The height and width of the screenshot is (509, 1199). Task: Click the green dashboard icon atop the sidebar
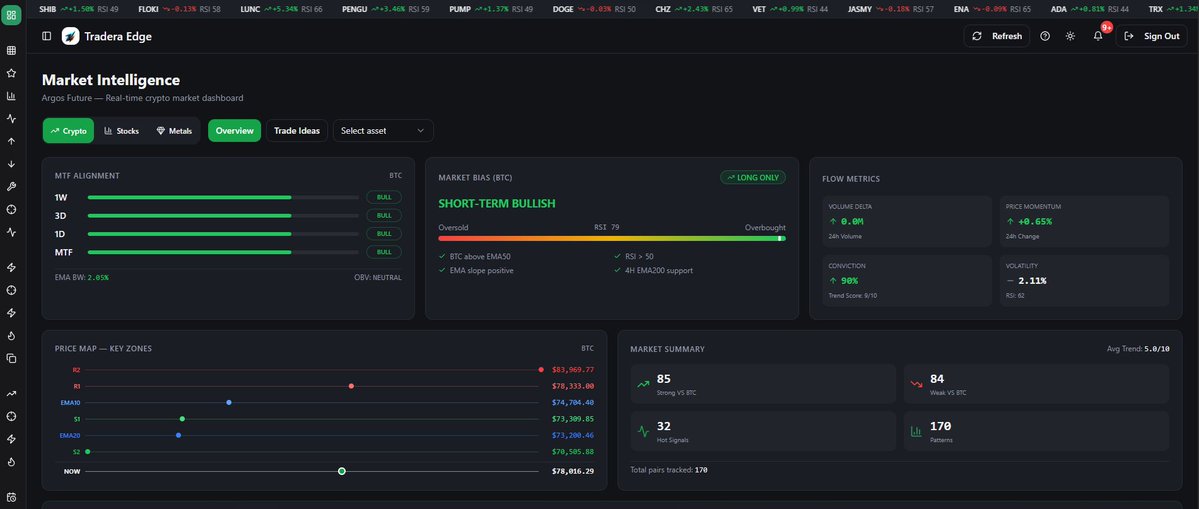coord(11,14)
